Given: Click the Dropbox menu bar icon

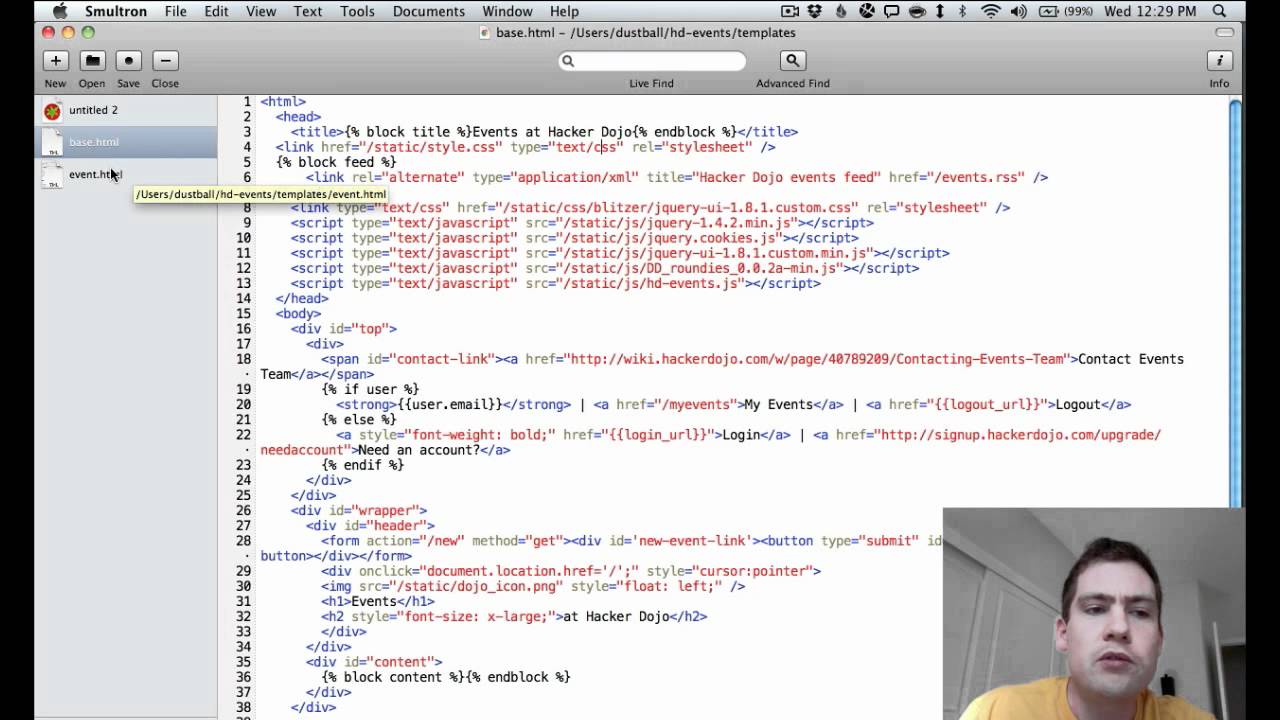Looking at the screenshot, I should point(816,11).
